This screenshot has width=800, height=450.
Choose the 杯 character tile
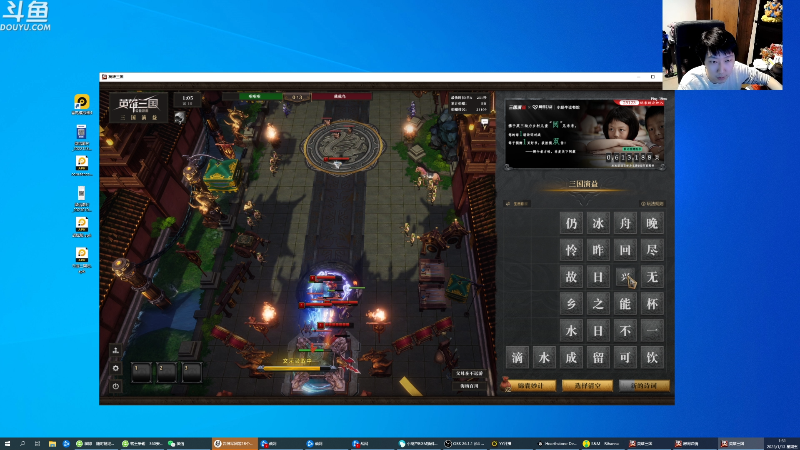coord(652,304)
